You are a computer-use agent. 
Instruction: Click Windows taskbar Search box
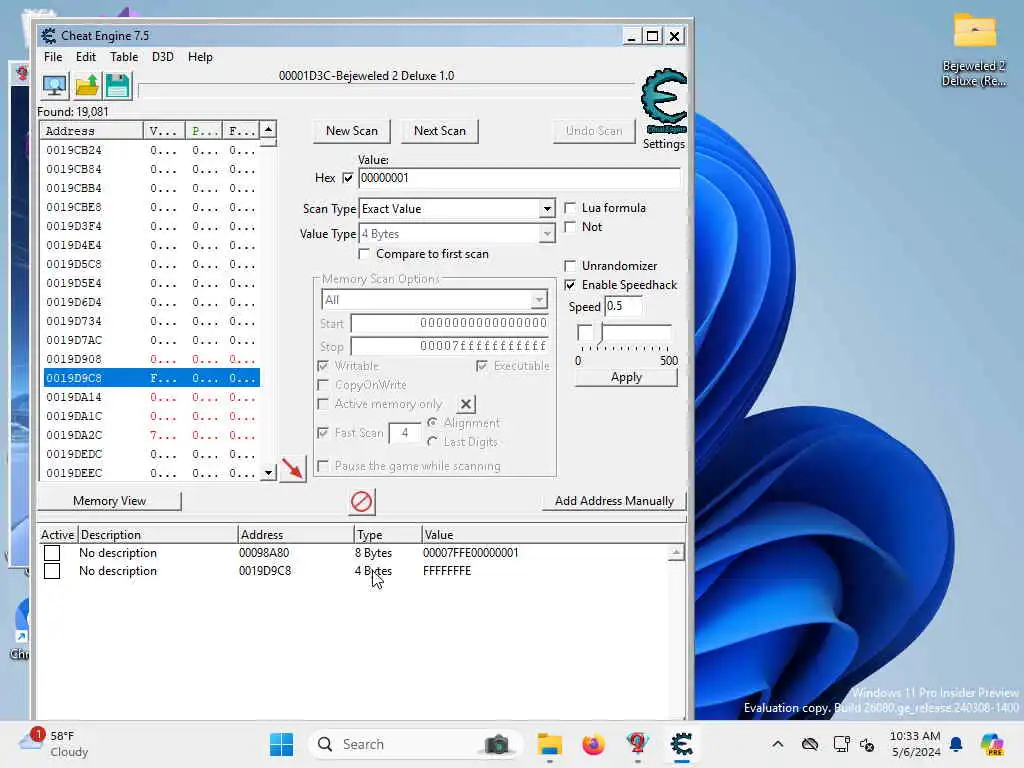[x=415, y=744]
